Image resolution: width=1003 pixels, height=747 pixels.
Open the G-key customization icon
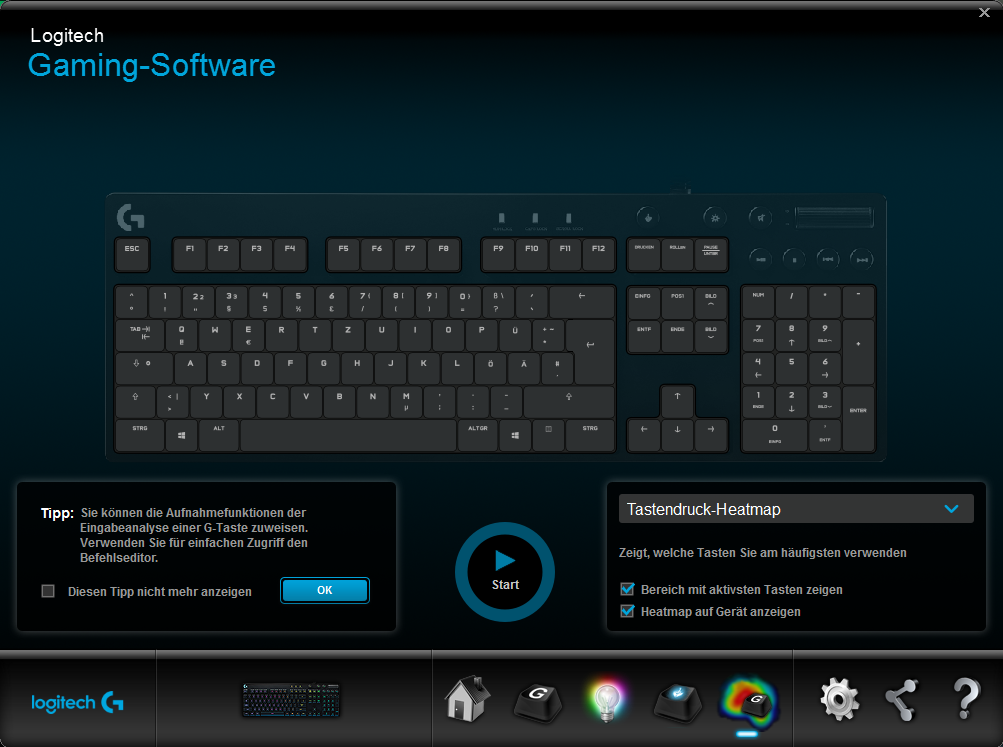[538, 702]
